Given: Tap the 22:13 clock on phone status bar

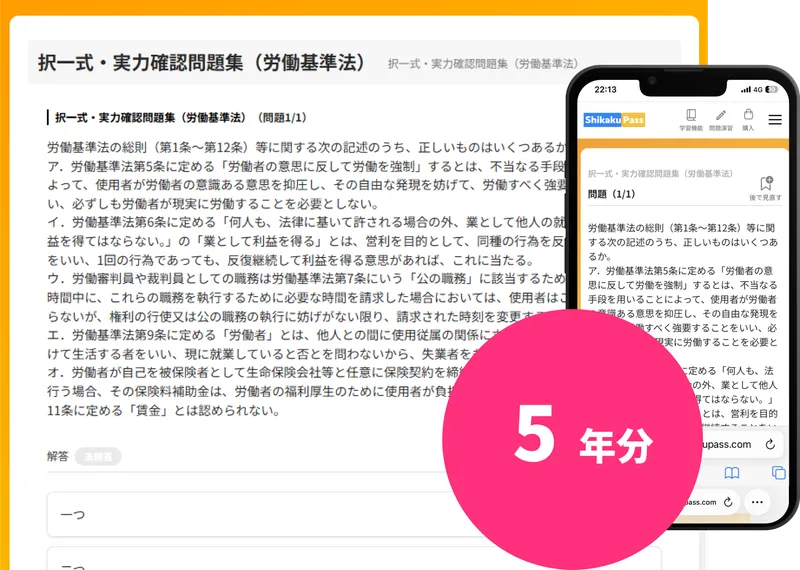Looking at the screenshot, I should pos(606,89).
